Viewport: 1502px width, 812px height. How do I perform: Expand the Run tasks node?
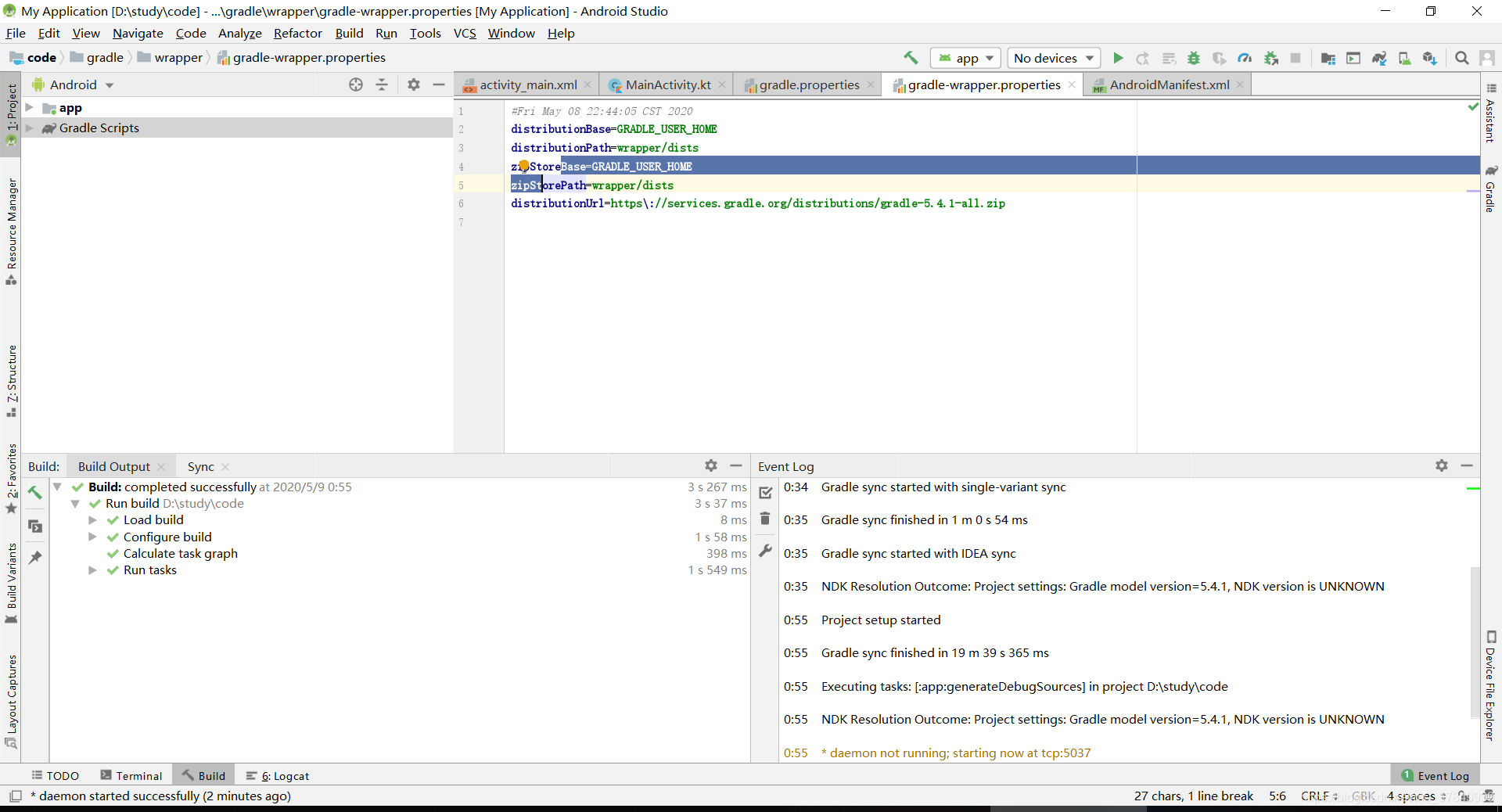(92, 570)
